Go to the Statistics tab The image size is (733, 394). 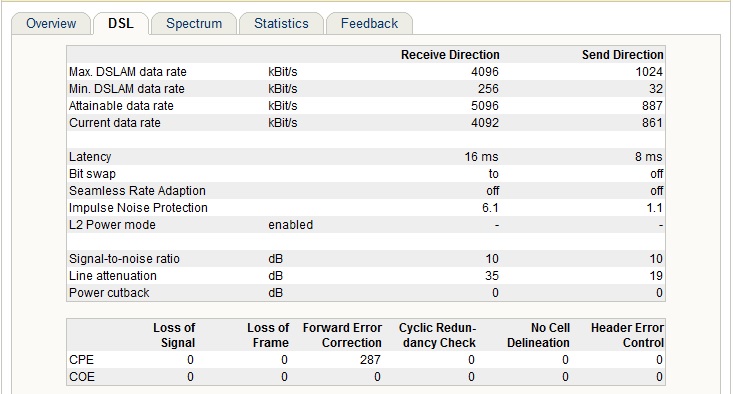[x=281, y=23]
